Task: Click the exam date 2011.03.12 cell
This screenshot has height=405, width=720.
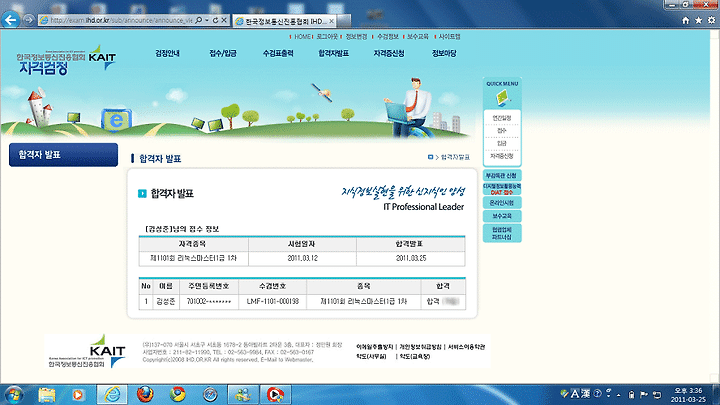Action: [x=302, y=259]
